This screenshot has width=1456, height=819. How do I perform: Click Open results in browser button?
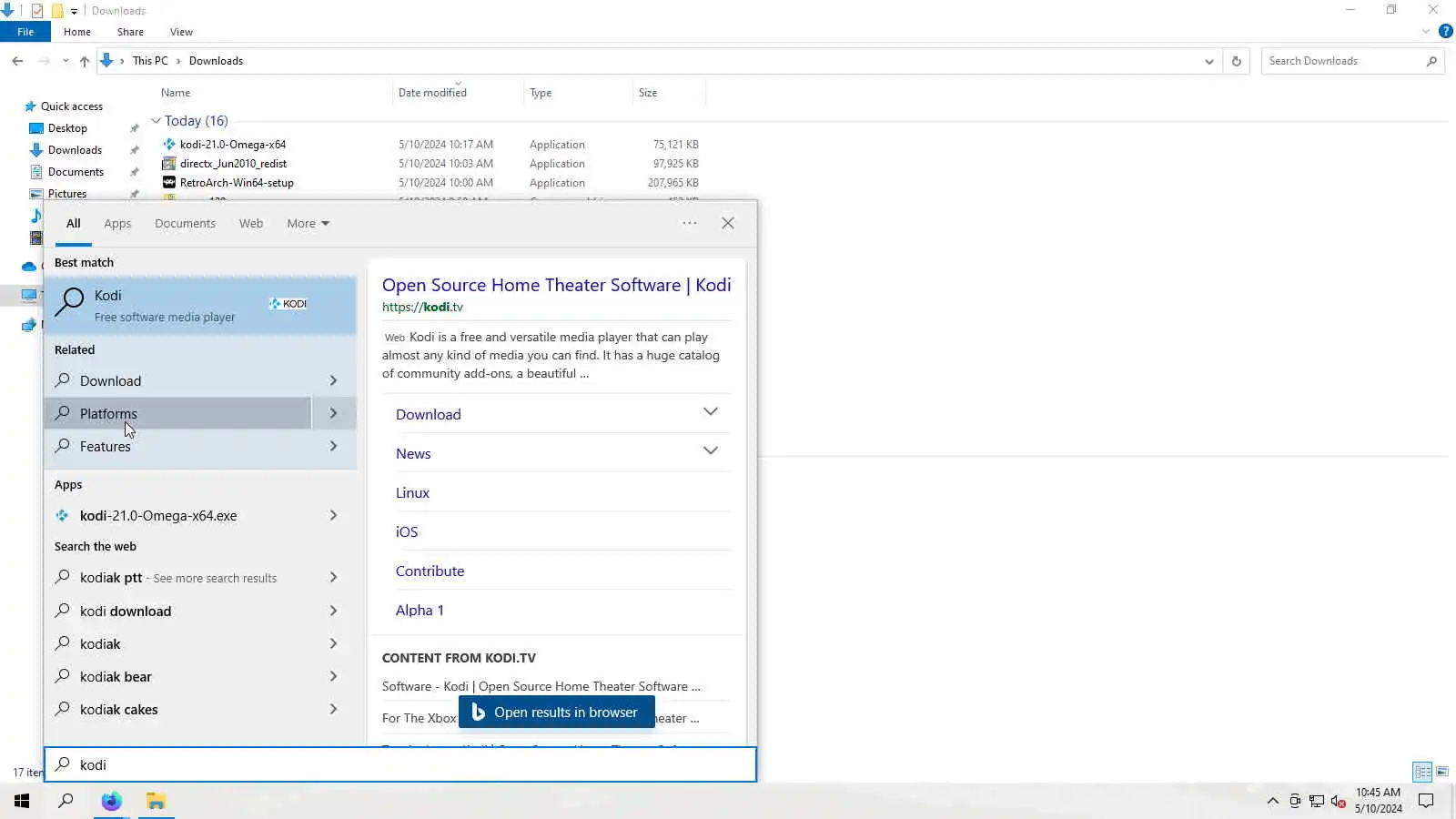(556, 713)
